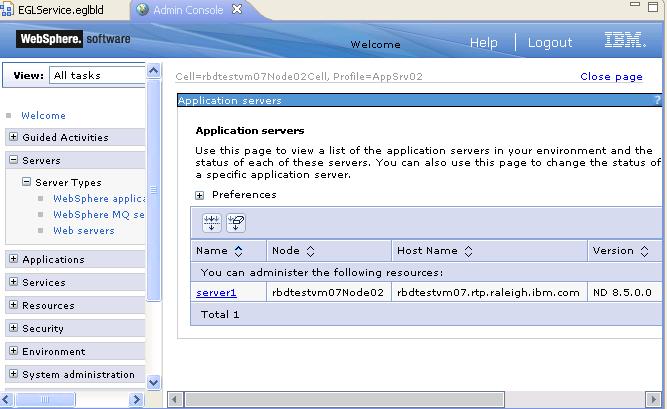The height and width of the screenshot is (409, 667).
Task: Collapse the Servers section
Action: (x=14, y=160)
